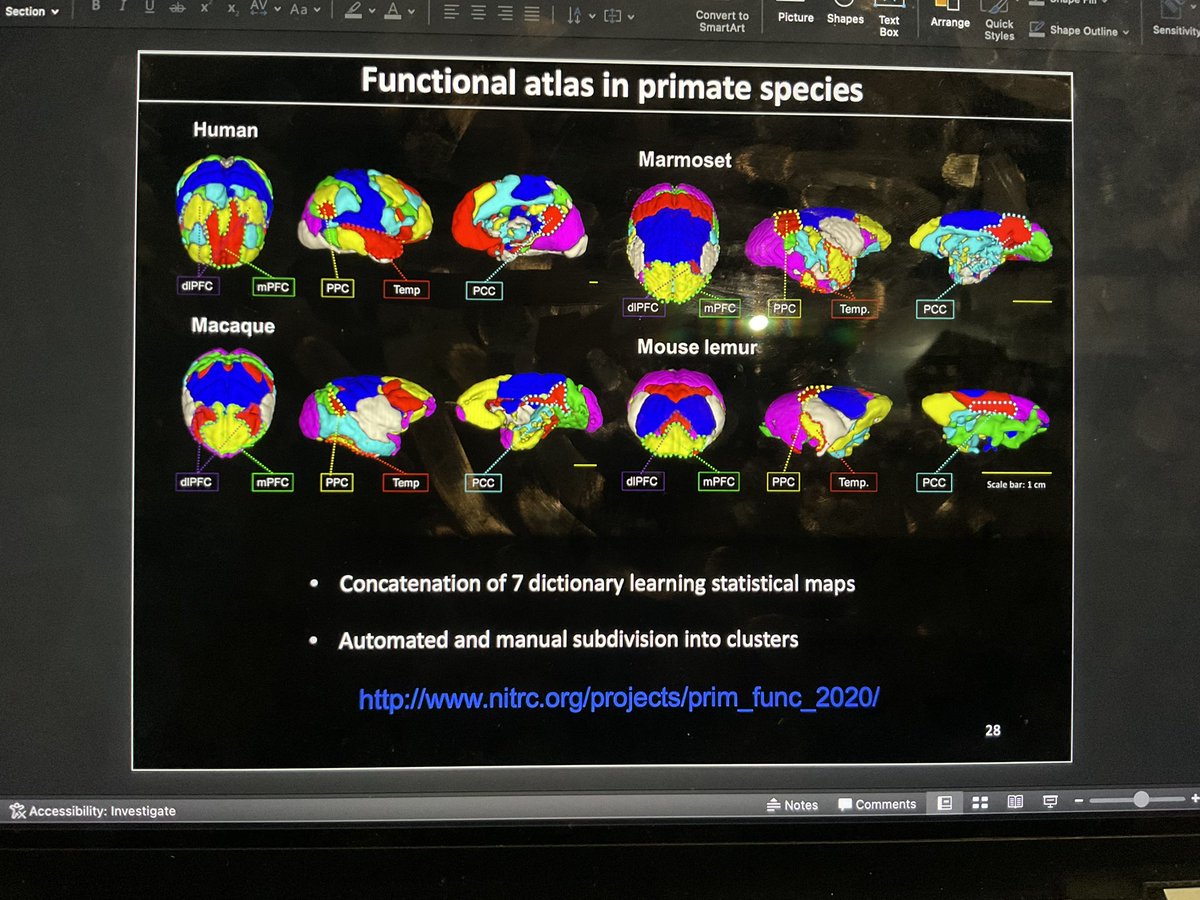
Task: Click the Human mPFC label box
Action: point(273,288)
